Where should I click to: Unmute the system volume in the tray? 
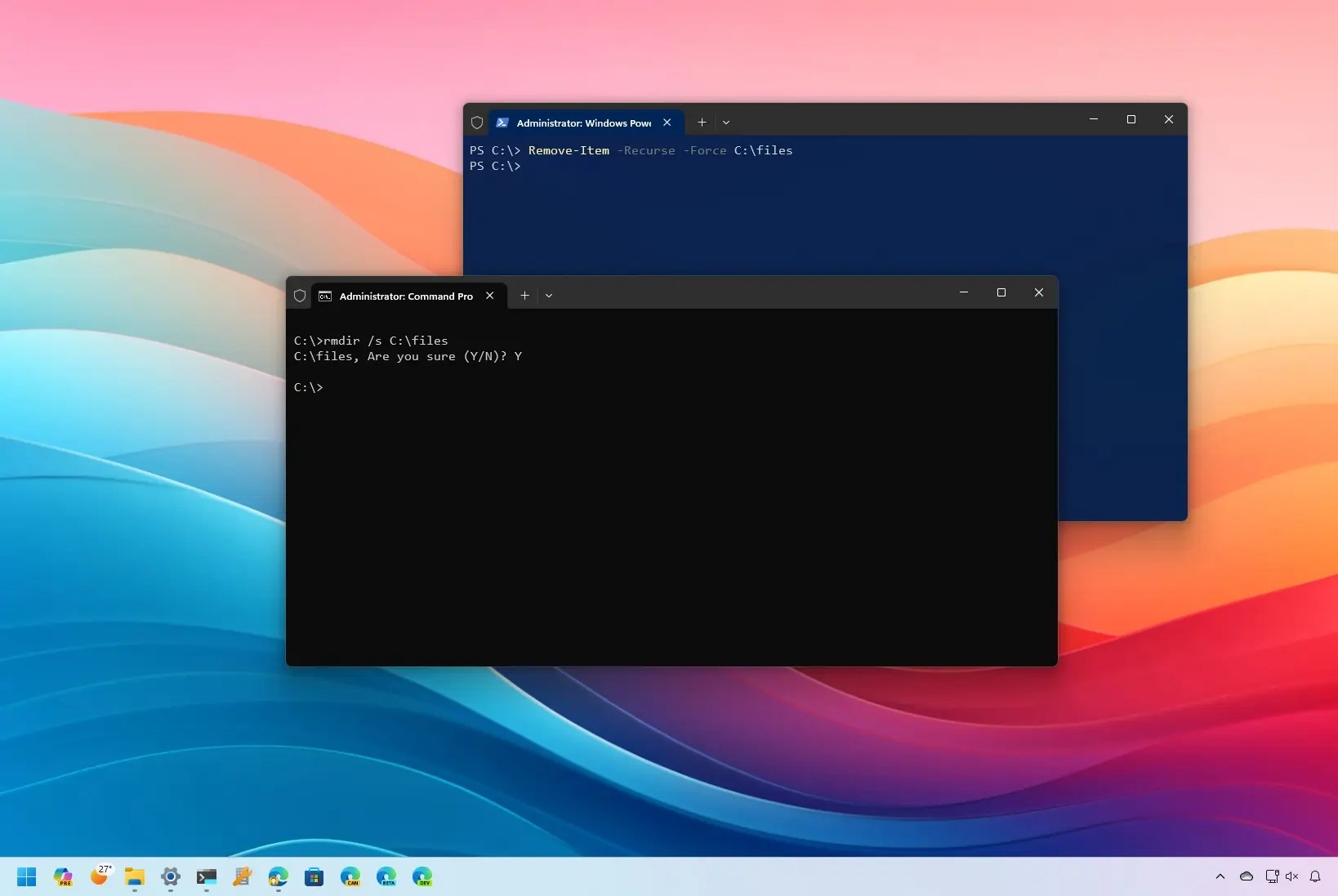point(1291,877)
